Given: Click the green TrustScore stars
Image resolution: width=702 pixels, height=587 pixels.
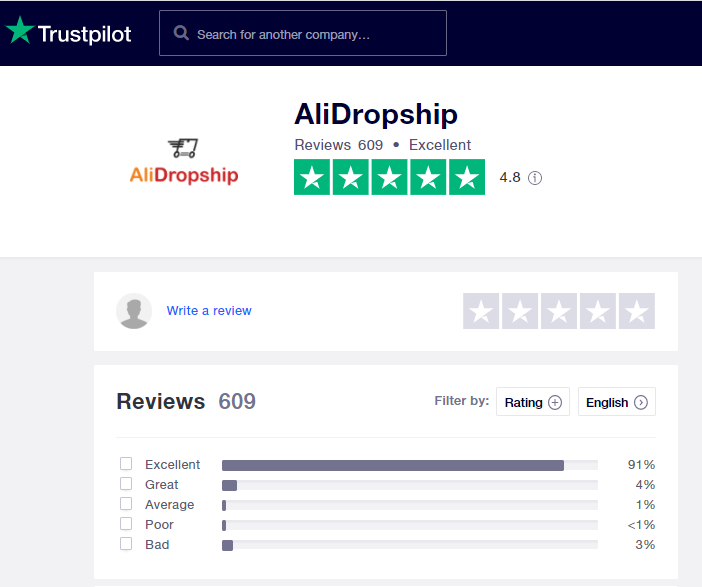Looking at the screenshot, I should (x=389, y=177).
